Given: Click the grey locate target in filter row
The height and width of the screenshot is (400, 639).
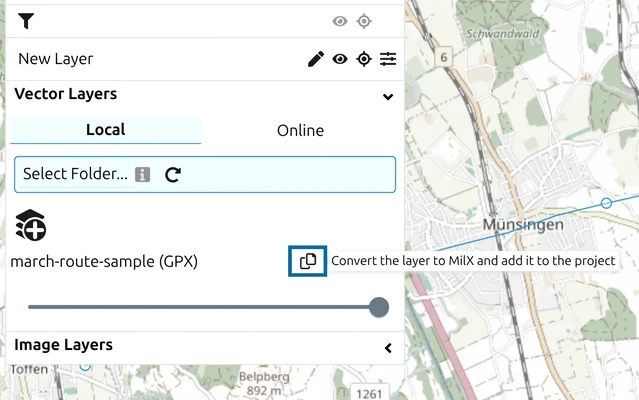Looking at the screenshot, I should 364,21.
